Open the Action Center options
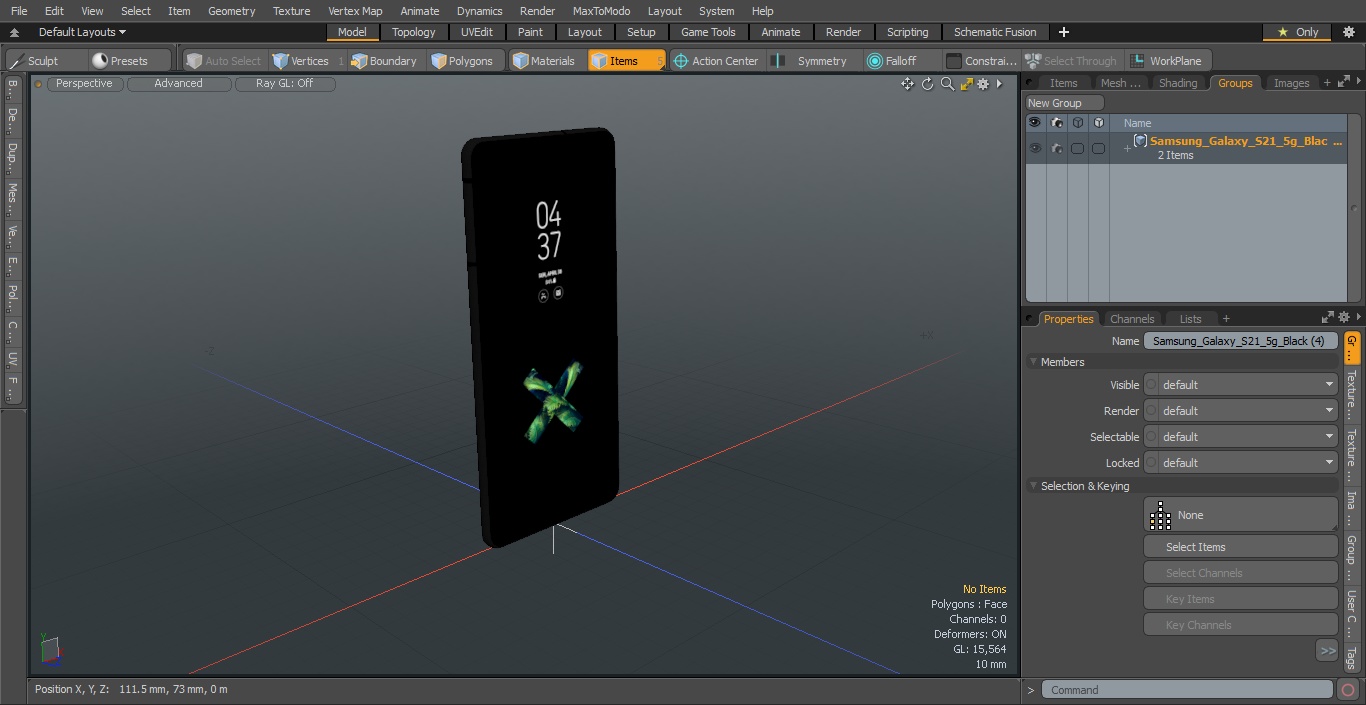 point(716,61)
